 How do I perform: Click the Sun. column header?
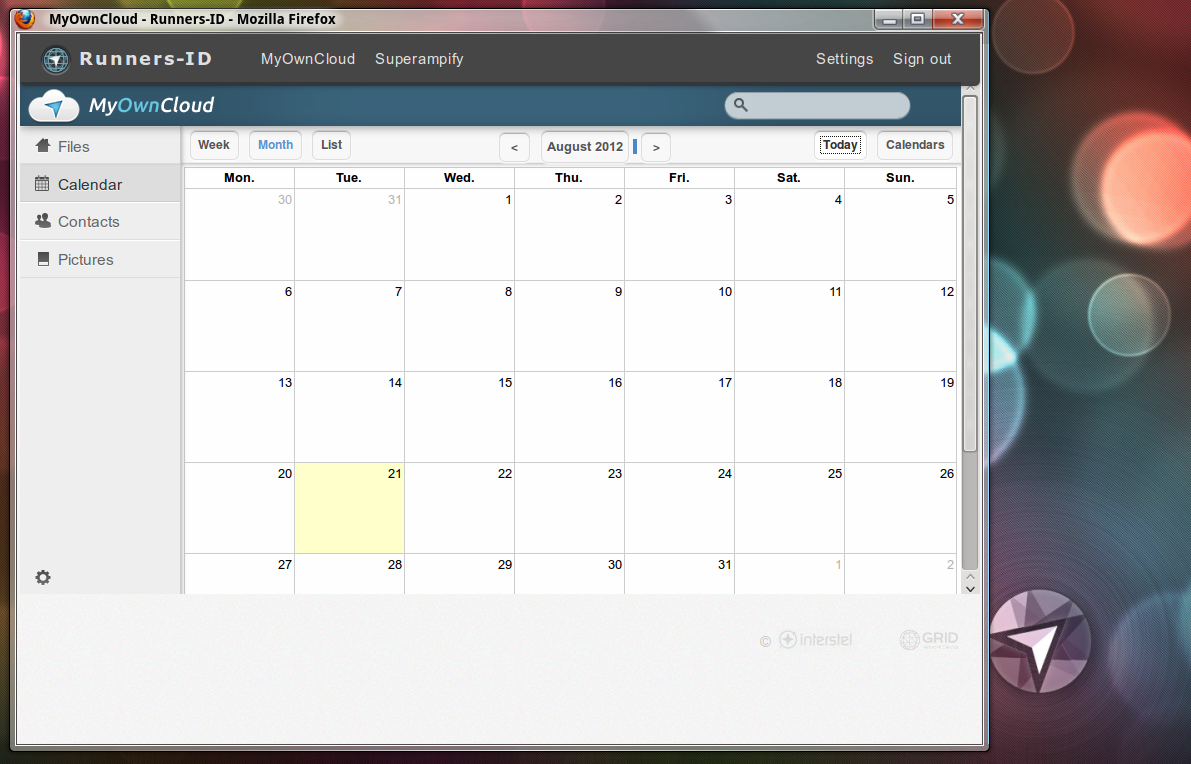pyautogui.click(x=900, y=178)
